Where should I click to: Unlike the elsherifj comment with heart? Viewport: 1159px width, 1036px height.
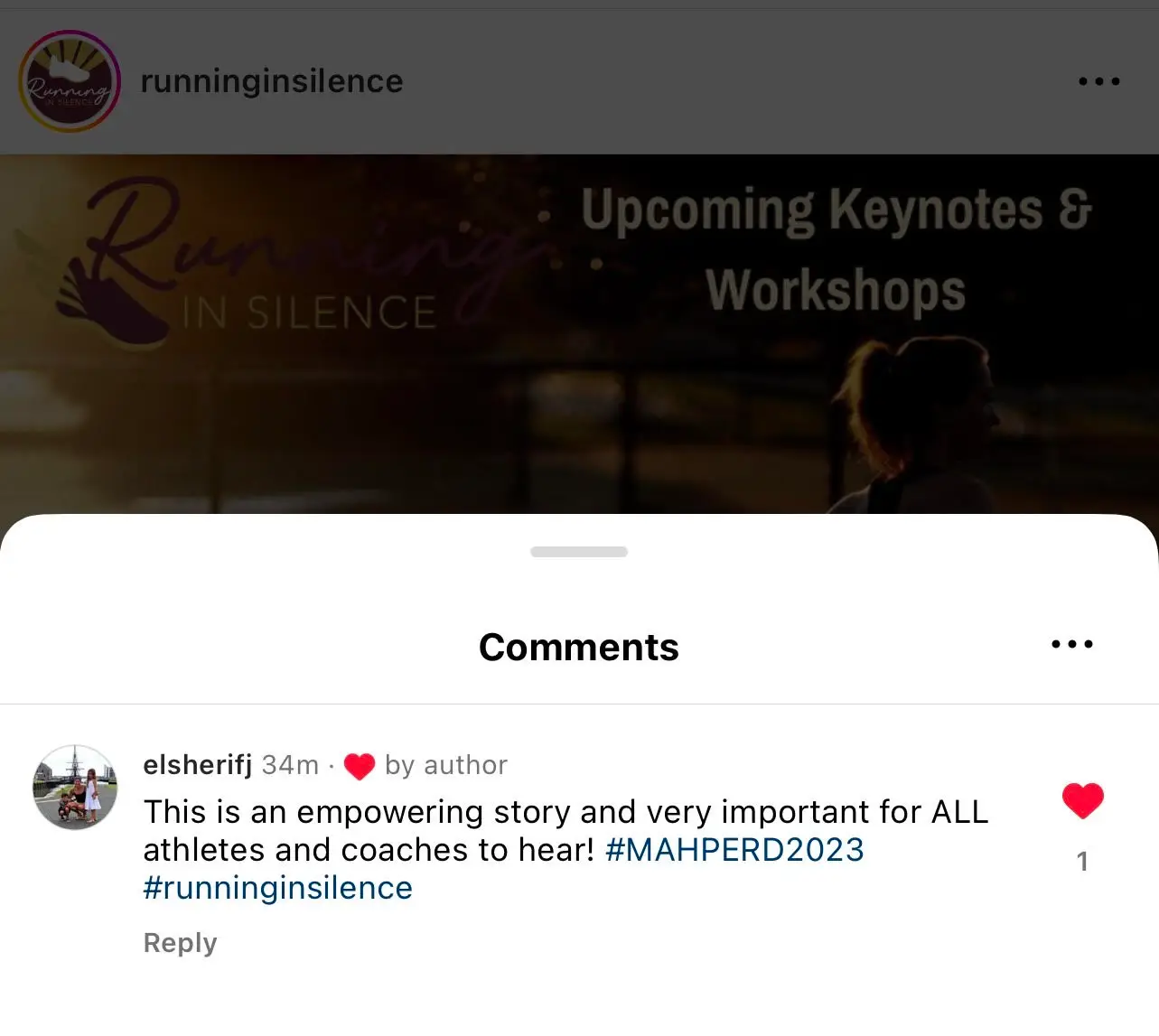1083,800
